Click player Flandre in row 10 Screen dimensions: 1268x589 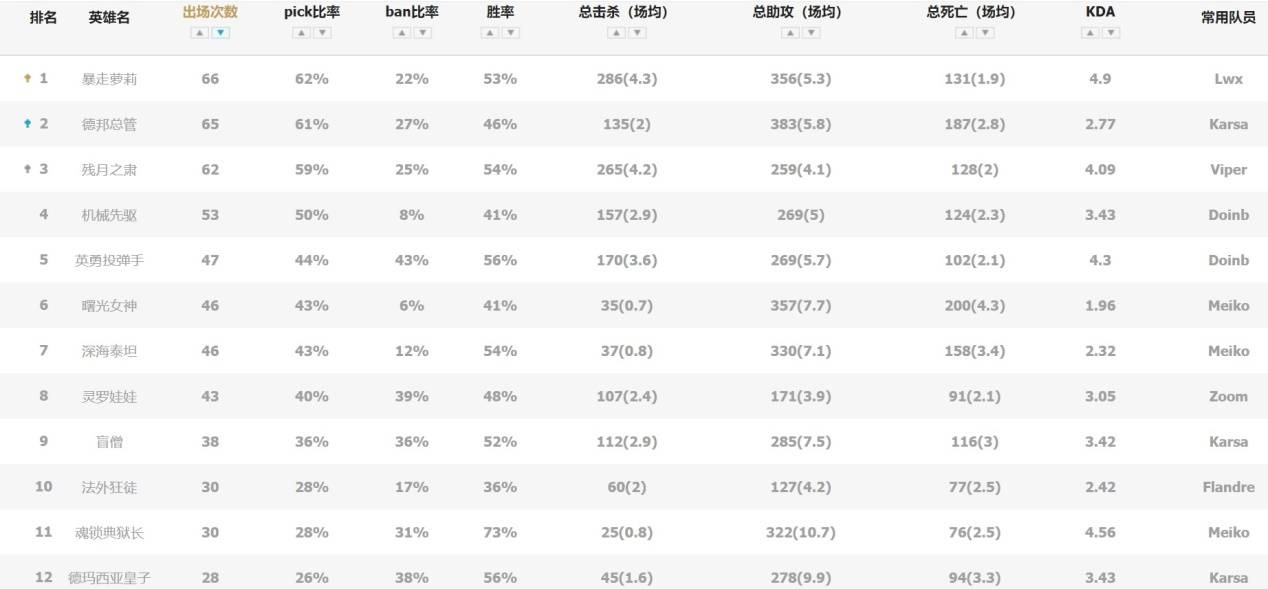point(1228,487)
